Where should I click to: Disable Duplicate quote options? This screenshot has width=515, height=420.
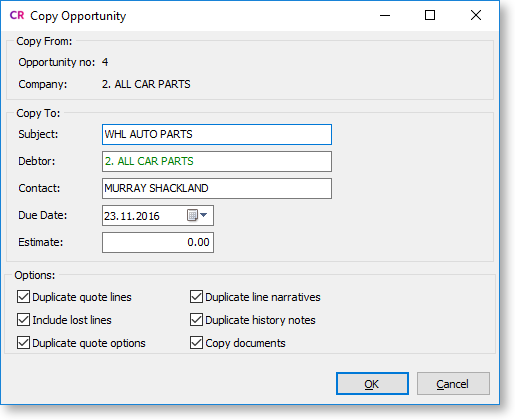pyautogui.click(x=23, y=343)
